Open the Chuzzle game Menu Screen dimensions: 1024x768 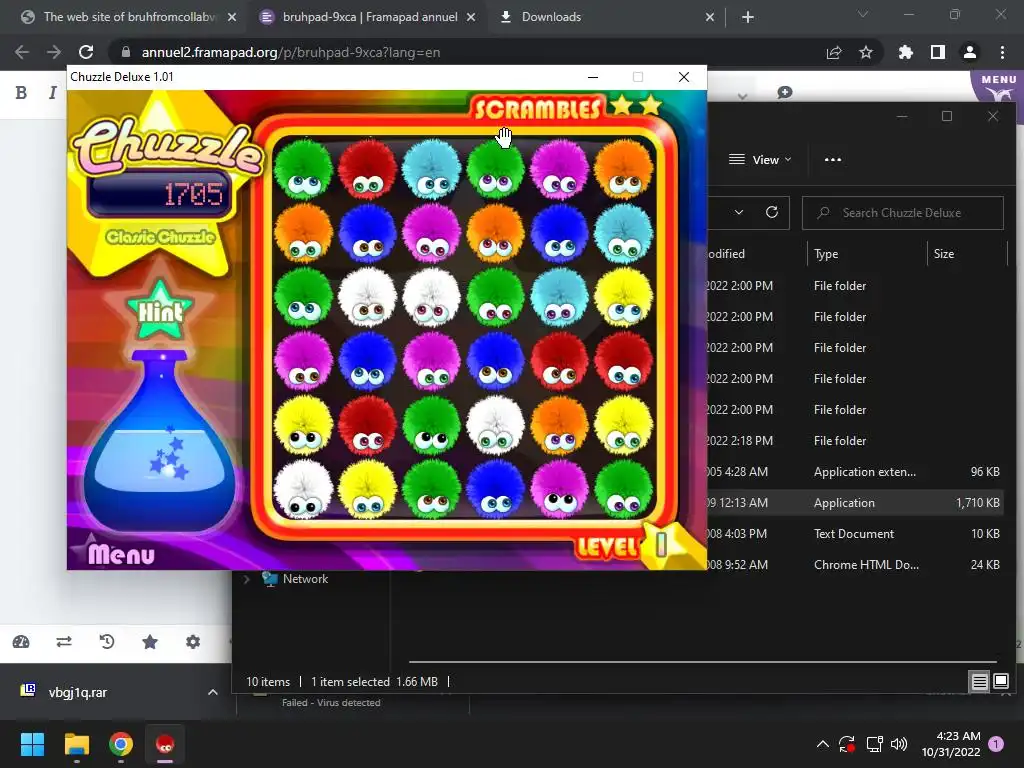pyautogui.click(x=121, y=554)
